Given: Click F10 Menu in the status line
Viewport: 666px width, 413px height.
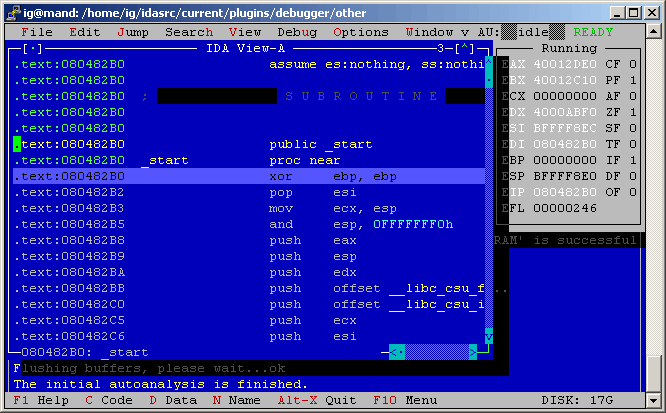Looking at the screenshot, I should pos(405,400).
